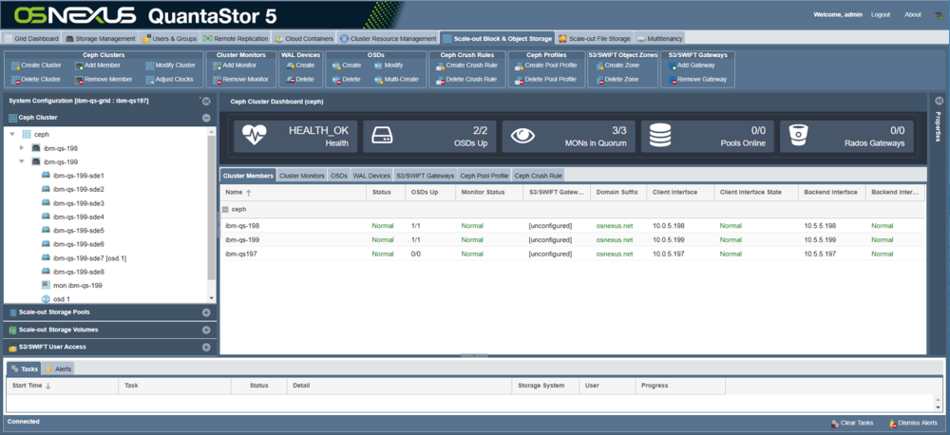The width and height of the screenshot is (950, 435).
Task: Expand the Scale-out Storage Volumes section
Action: (x=206, y=330)
